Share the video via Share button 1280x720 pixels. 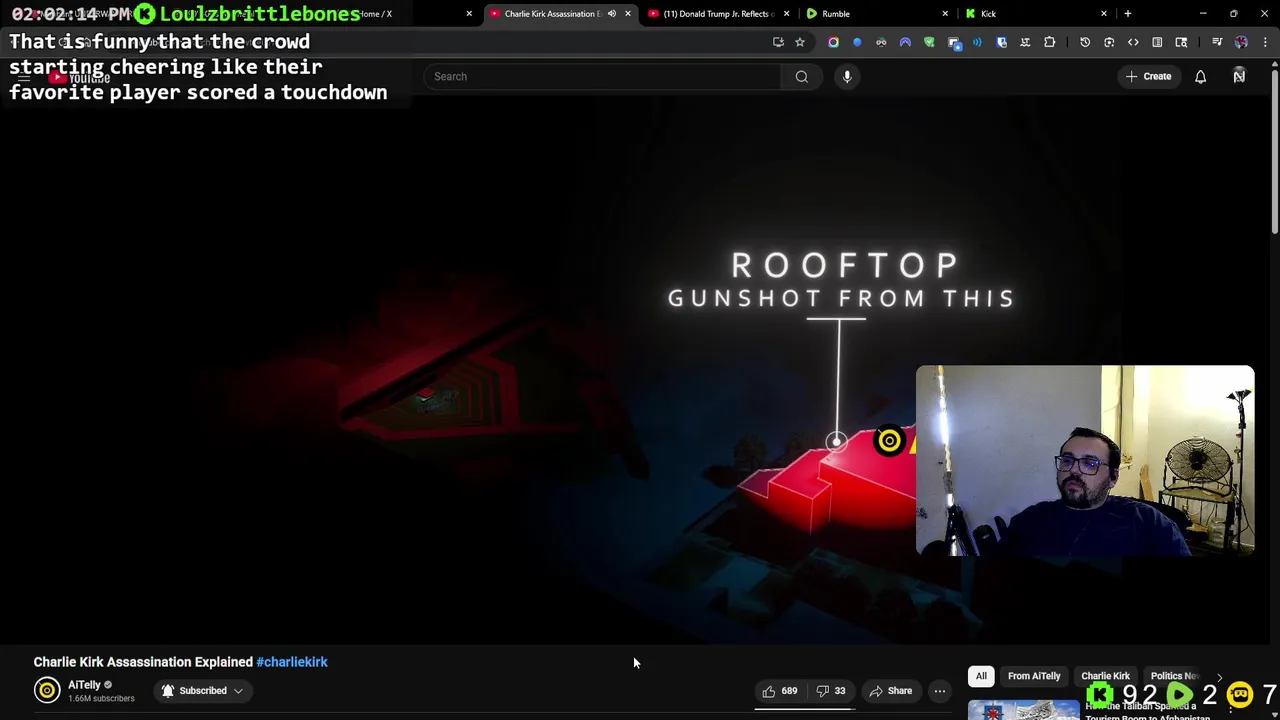890,691
